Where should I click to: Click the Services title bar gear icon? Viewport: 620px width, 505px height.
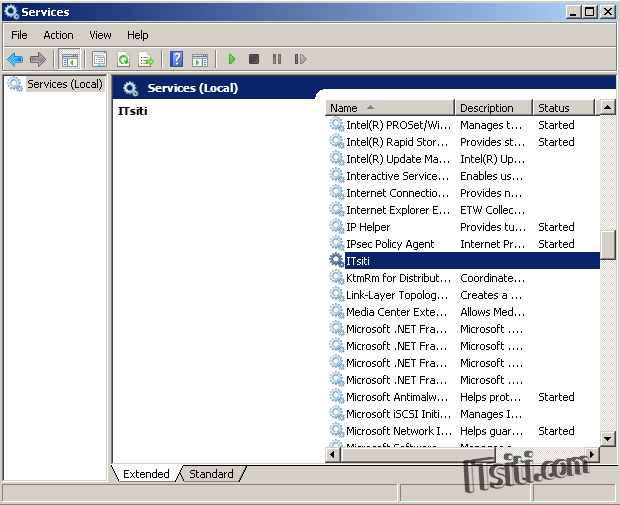click(11, 12)
